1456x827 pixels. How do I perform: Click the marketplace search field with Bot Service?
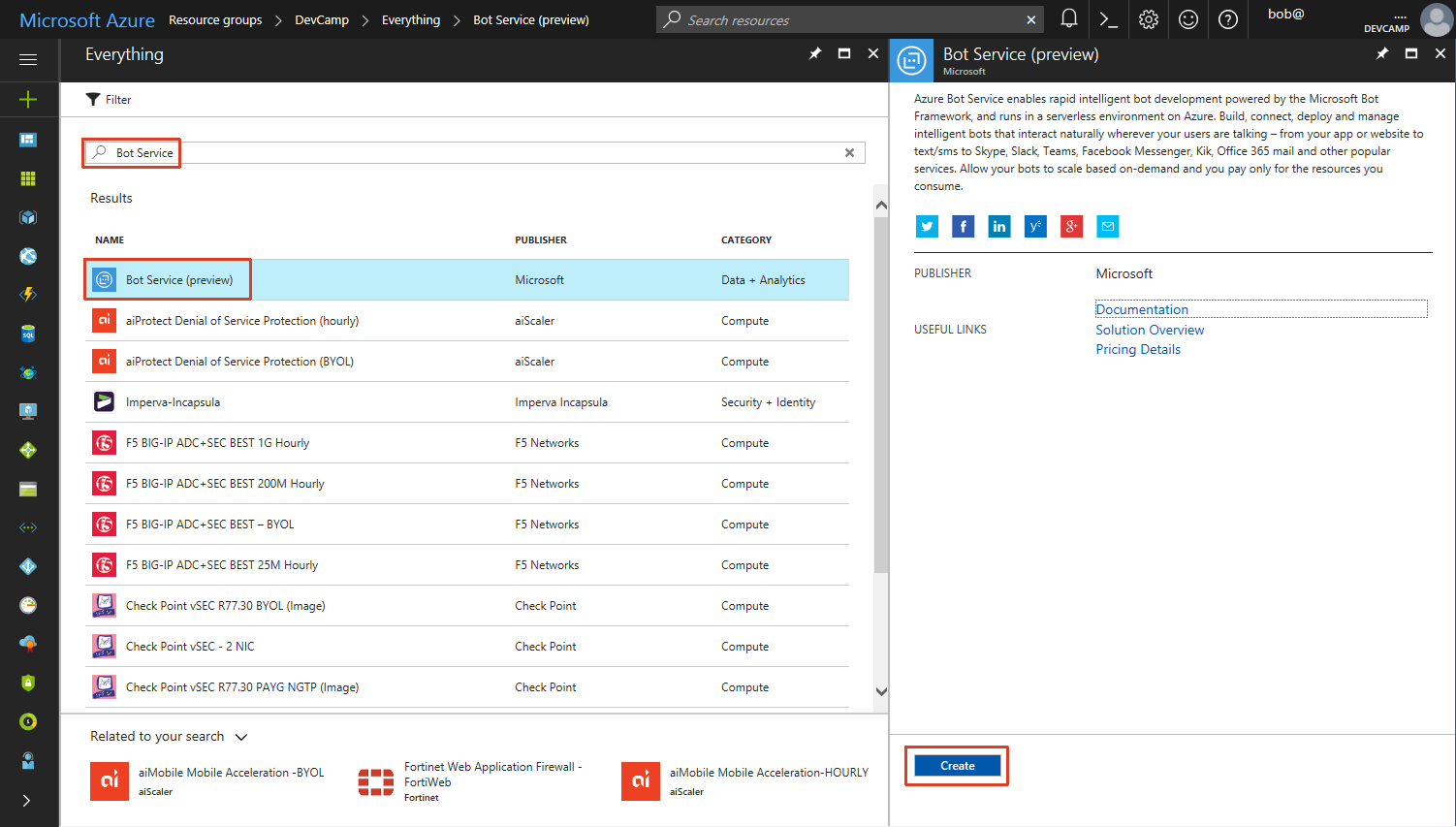tap(475, 152)
